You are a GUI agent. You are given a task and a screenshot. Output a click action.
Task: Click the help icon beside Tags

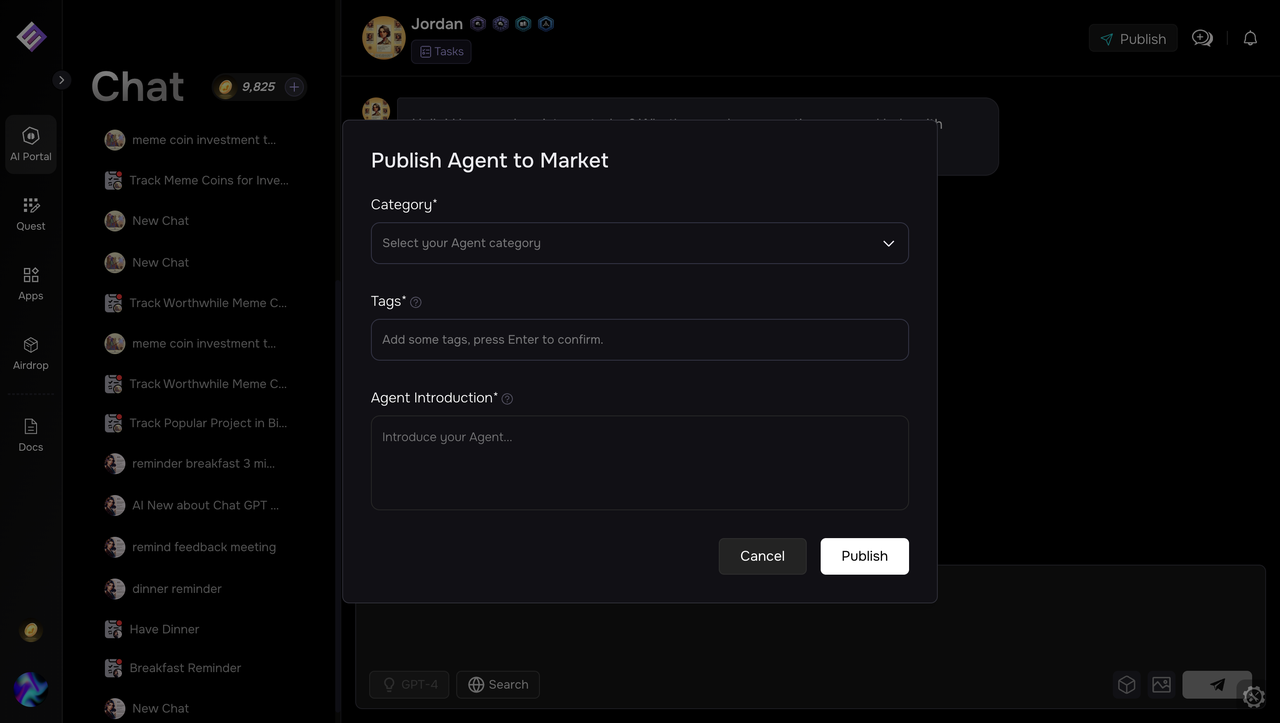(416, 302)
